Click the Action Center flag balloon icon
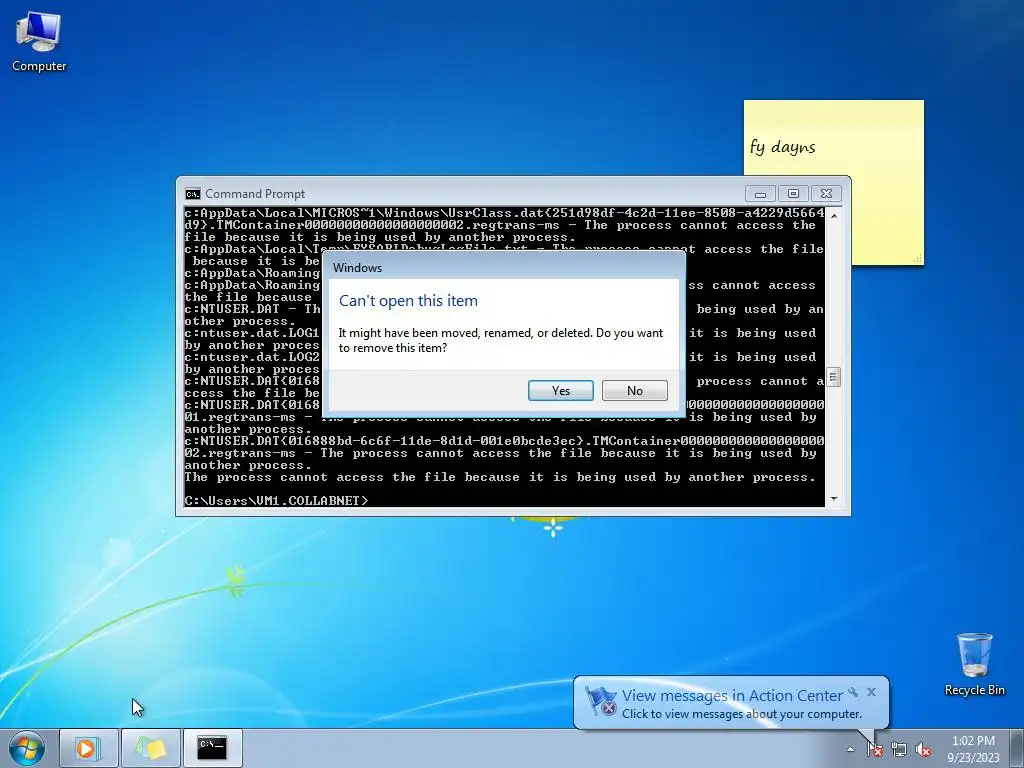1024x768 pixels. 600,702
